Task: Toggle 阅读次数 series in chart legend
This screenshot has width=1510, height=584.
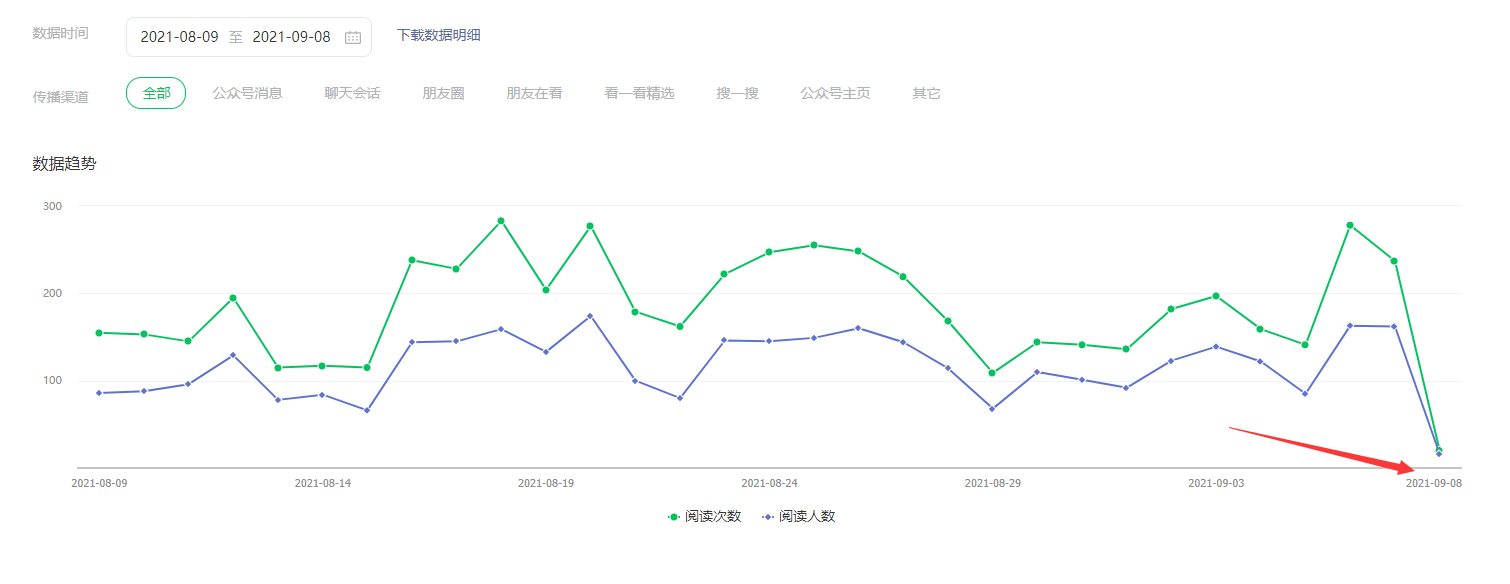Action: 704,517
